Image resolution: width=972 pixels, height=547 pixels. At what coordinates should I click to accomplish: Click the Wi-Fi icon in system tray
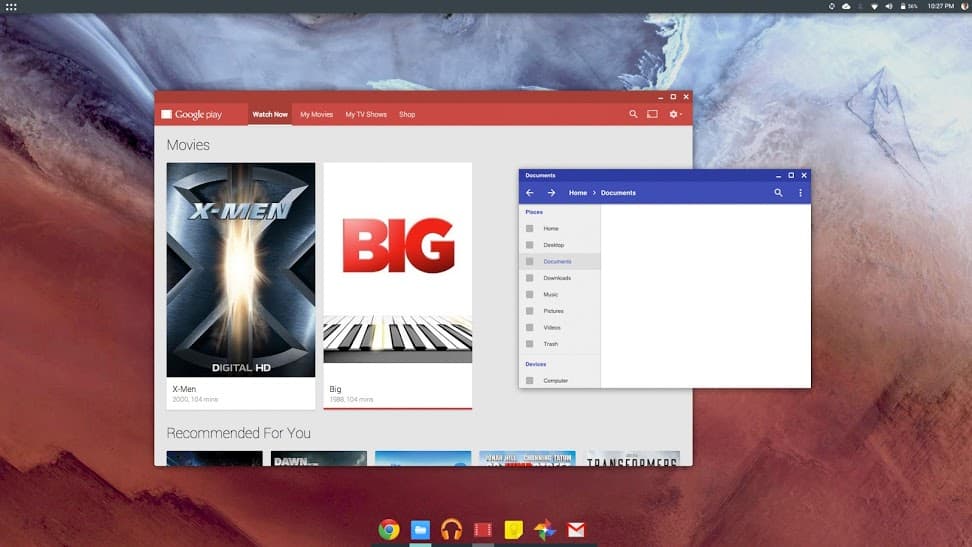tap(875, 6)
